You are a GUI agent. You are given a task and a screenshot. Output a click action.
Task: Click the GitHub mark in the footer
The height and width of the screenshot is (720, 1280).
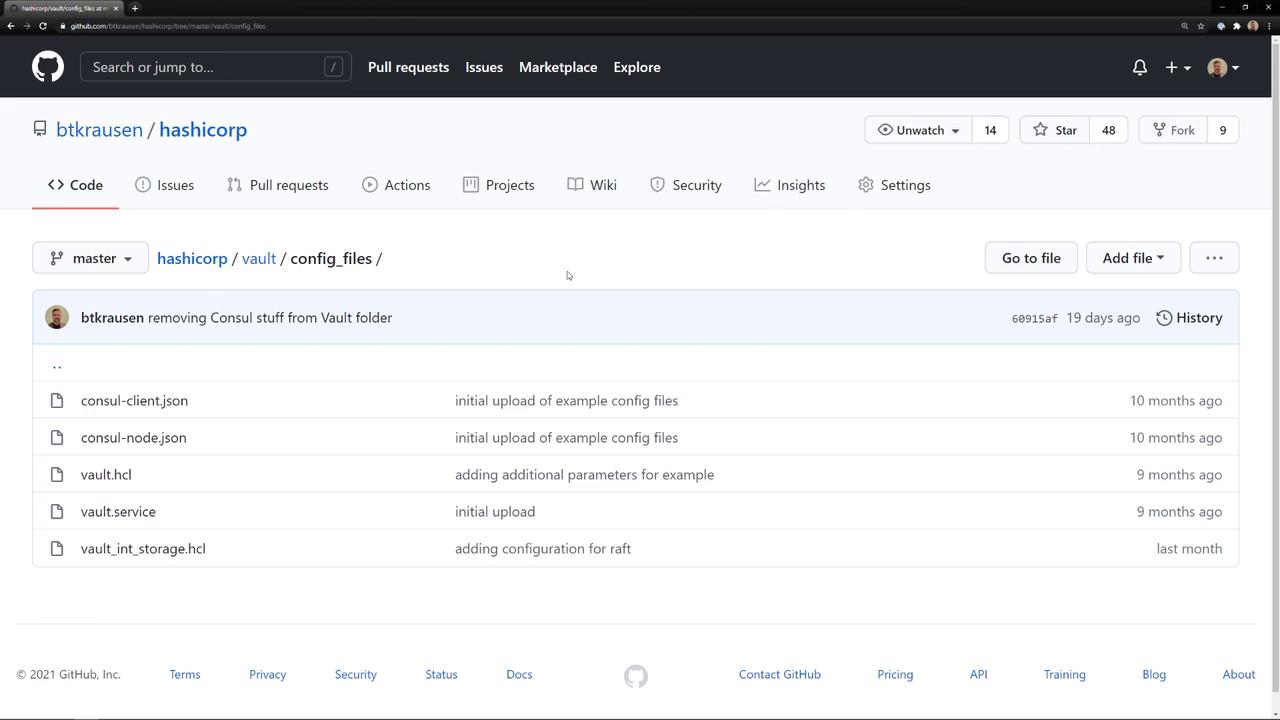tap(635, 676)
